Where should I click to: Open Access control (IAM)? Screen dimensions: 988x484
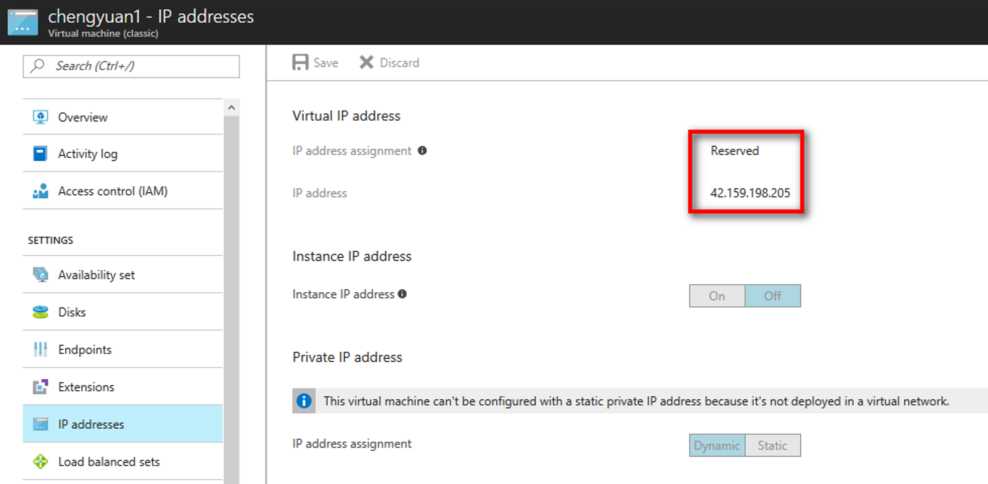(123, 191)
